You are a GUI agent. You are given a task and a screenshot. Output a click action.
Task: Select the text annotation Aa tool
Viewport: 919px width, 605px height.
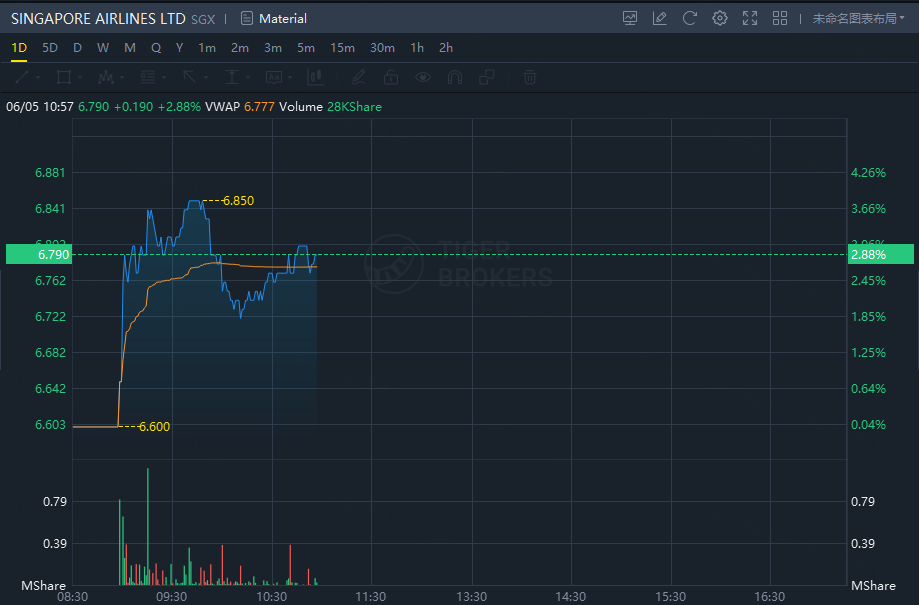(274, 77)
